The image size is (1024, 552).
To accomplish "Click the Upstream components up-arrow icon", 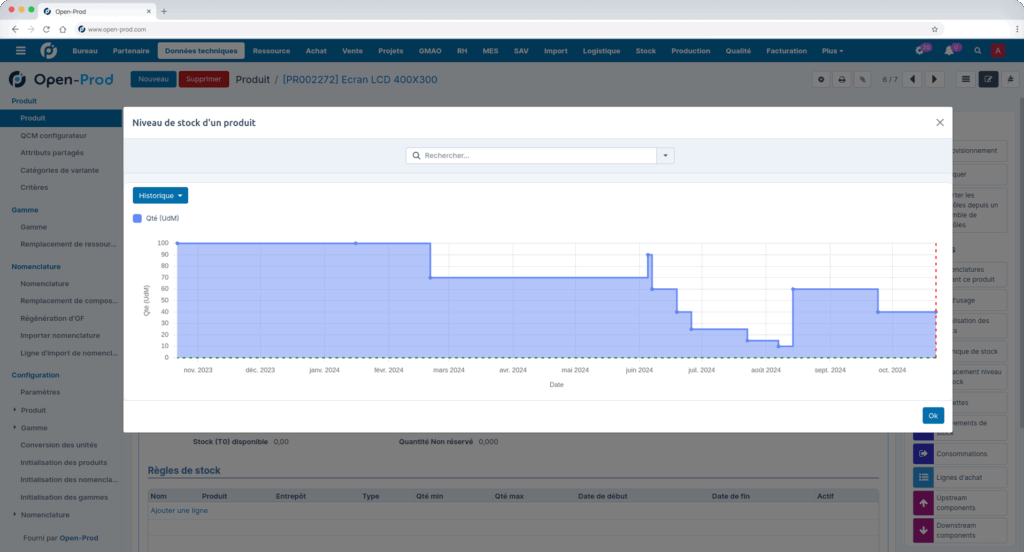I will coord(923,502).
